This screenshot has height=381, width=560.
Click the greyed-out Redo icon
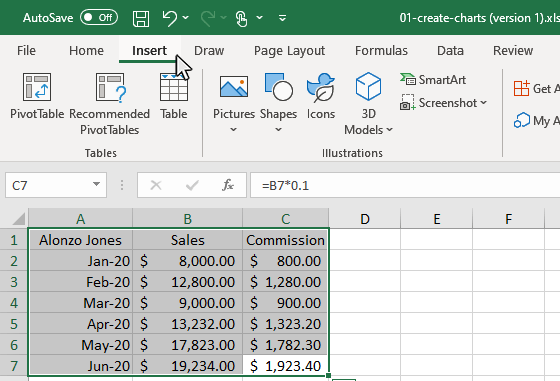coord(208,18)
